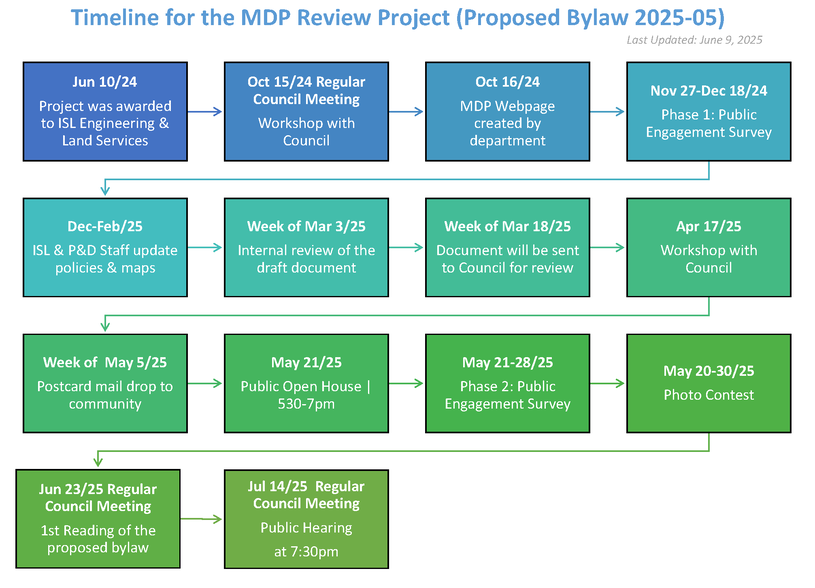
Task: Select the 'Dec-Feb/25' staff update box
Action: point(105,247)
